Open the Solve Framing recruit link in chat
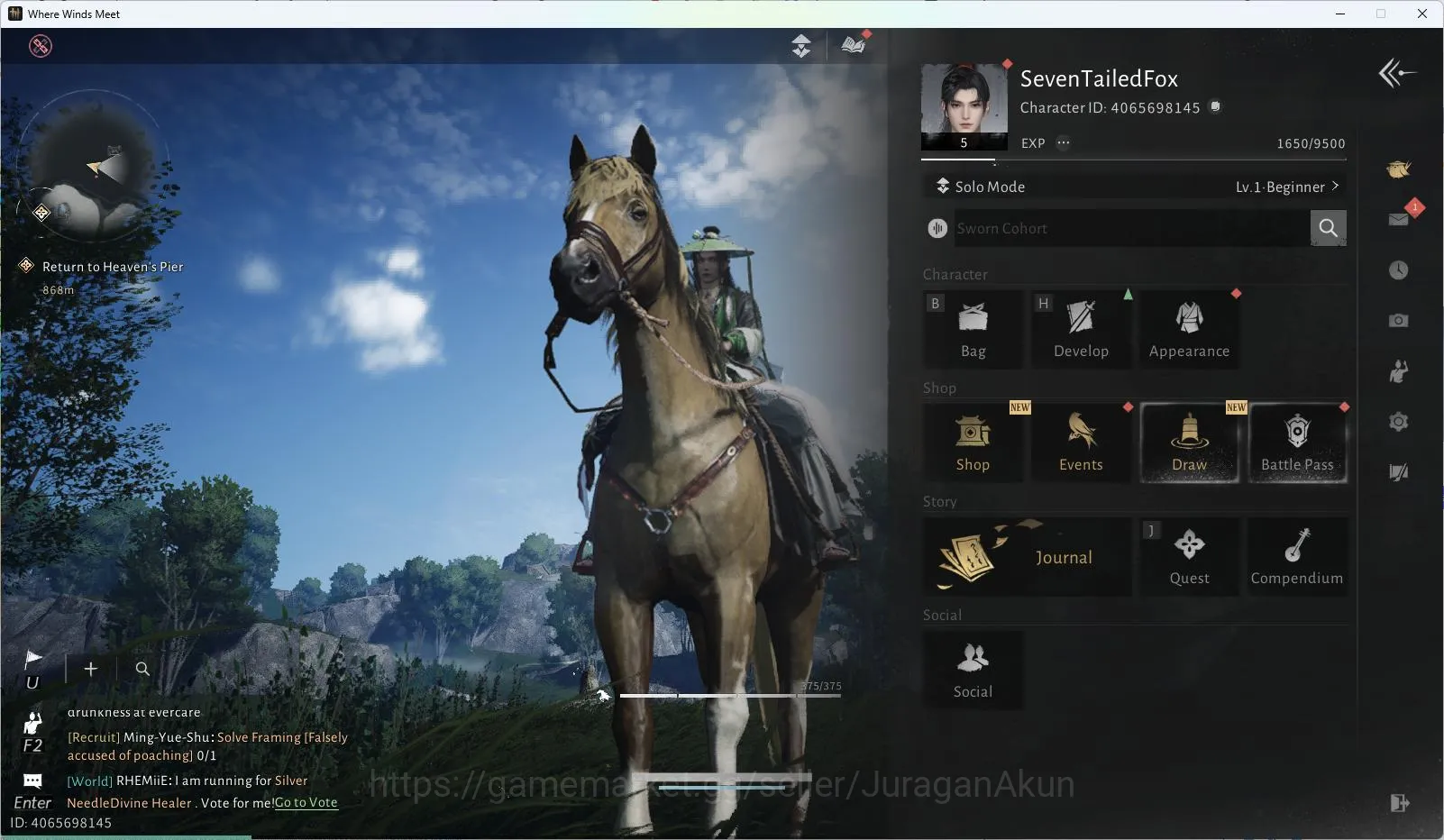Viewport: 1444px width, 840px height. 207,746
